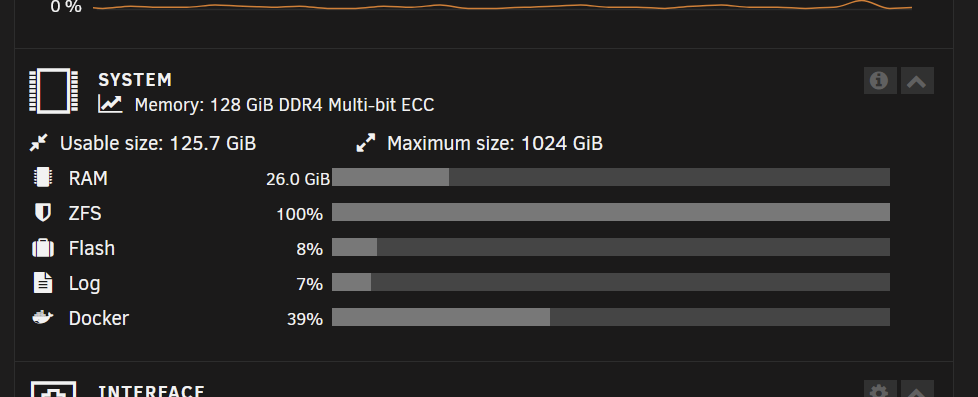Click the Flash briefcase icon
978x397 pixels.
pyautogui.click(x=43, y=248)
